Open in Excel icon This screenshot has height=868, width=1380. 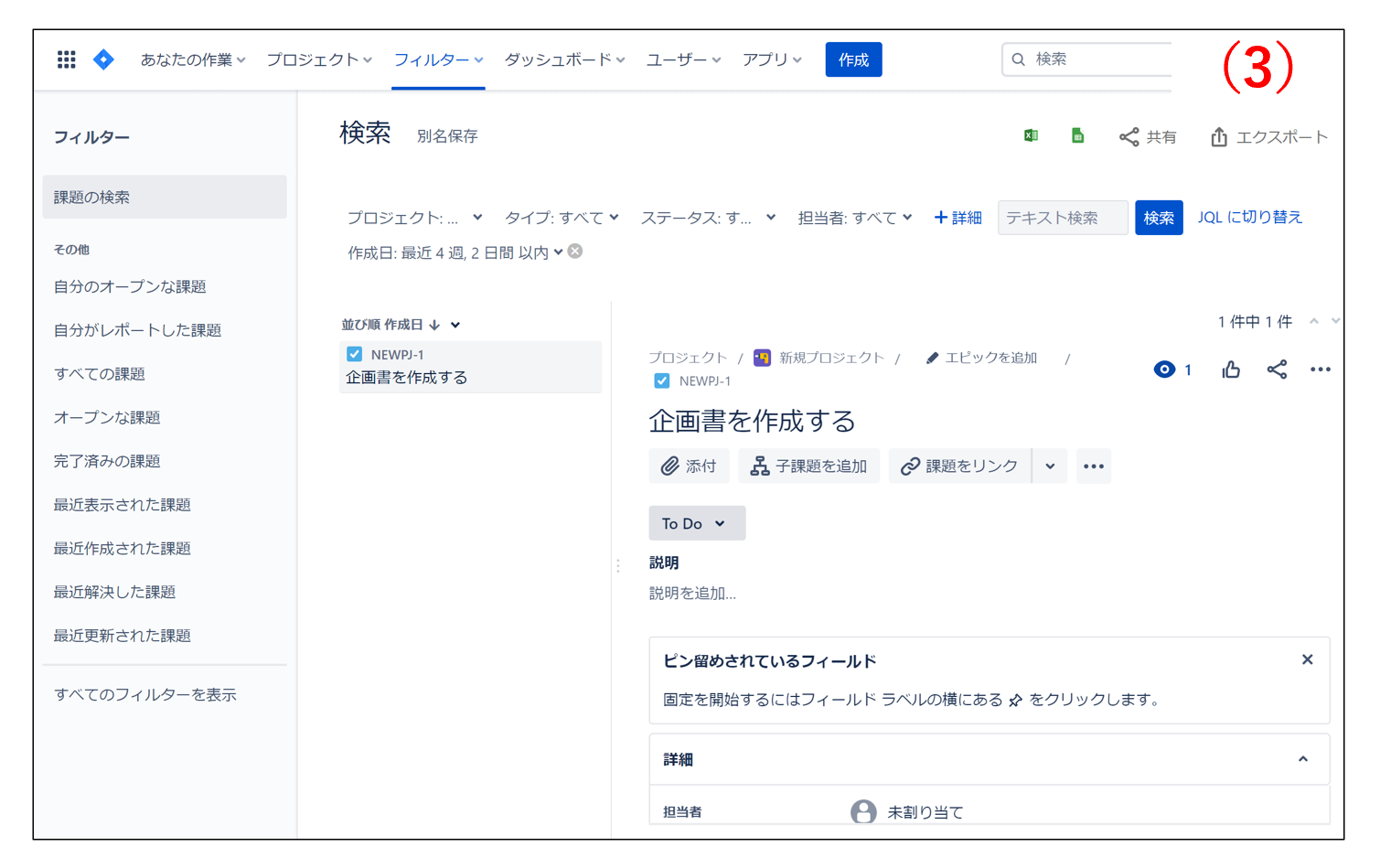[1031, 136]
